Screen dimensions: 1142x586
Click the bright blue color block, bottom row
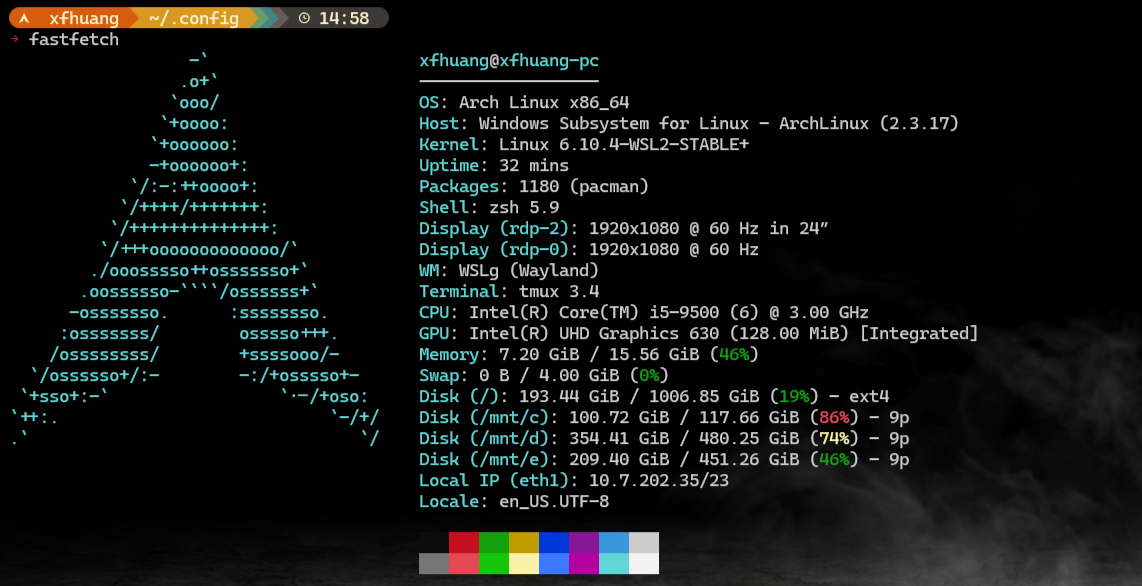coord(554,563)
